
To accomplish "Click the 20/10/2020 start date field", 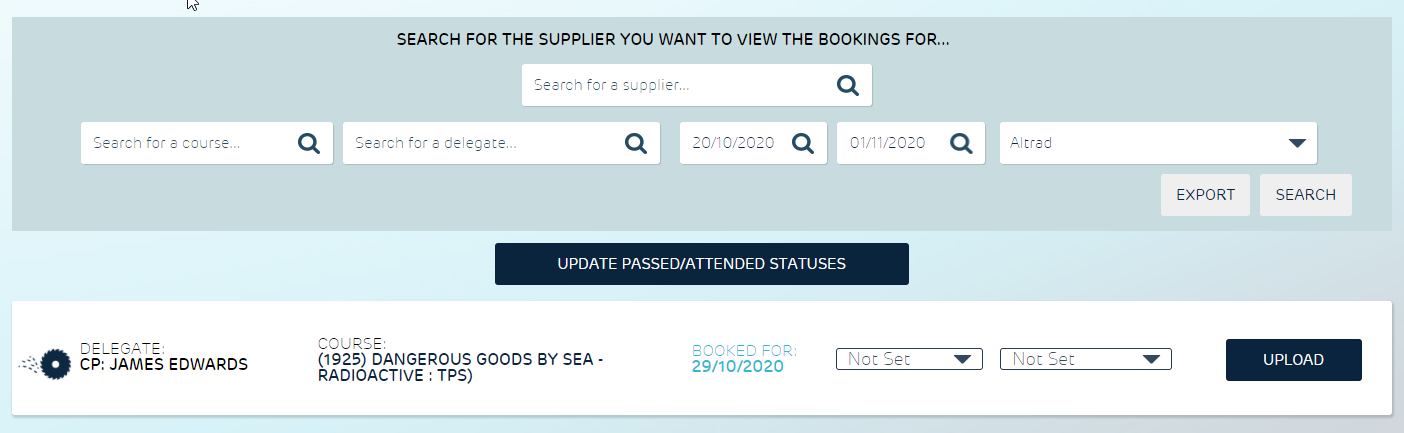I will (x=735, y=143).
